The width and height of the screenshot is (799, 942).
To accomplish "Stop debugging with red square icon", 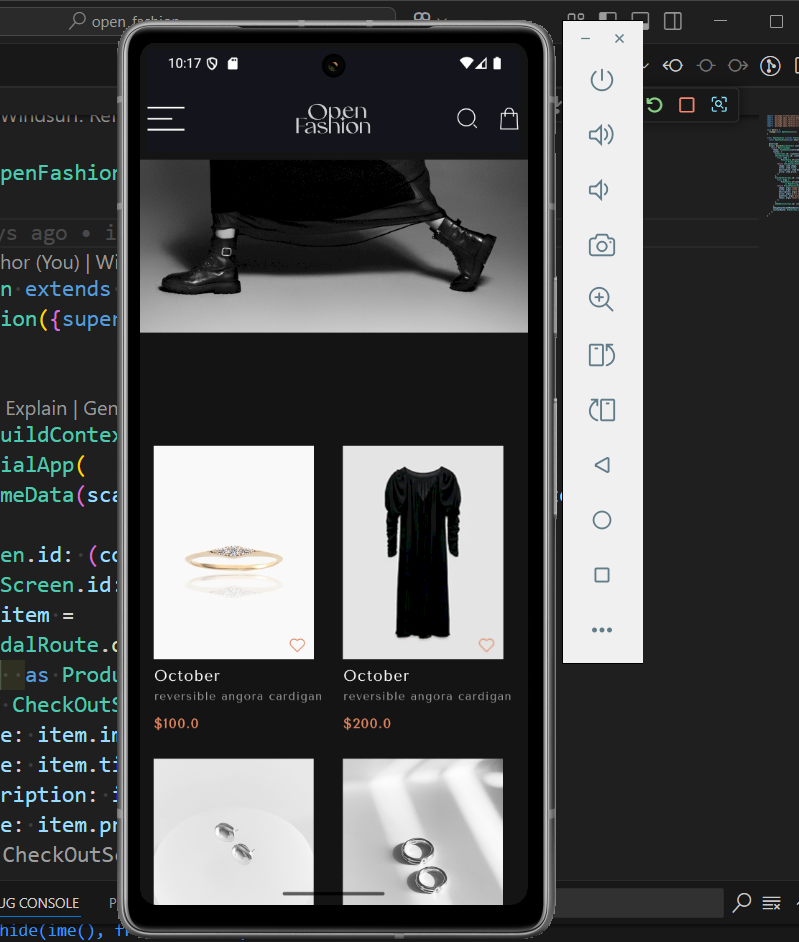I will (x=687, y=105).
